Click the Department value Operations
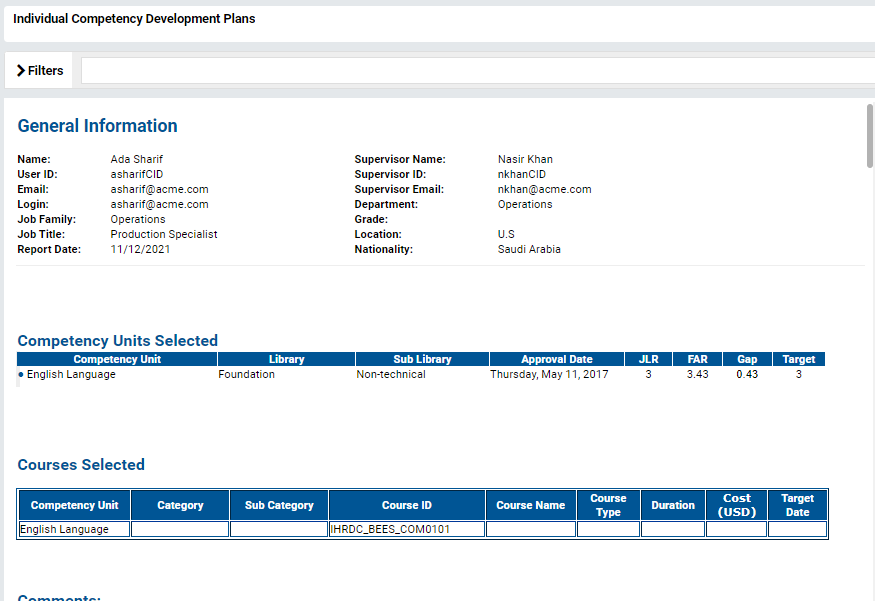The width and height of the screenshot is (875, 601). (x=525, y=204)
